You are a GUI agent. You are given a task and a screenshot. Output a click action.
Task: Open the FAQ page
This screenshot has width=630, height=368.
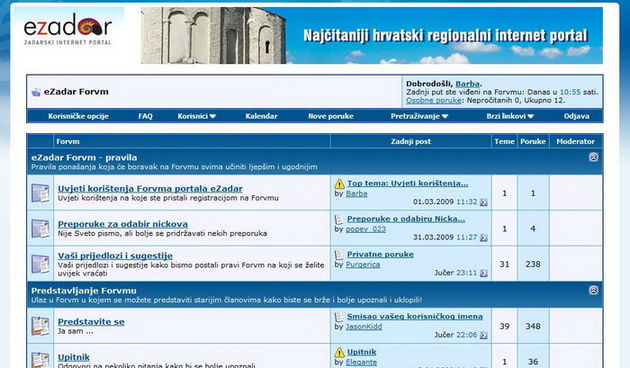pos(145,116)
